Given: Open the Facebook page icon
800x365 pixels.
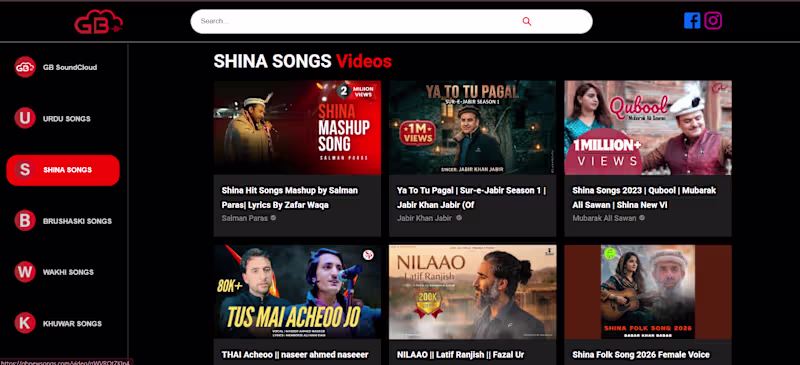Looking at the screenshot, I should [x=692, y=20].
